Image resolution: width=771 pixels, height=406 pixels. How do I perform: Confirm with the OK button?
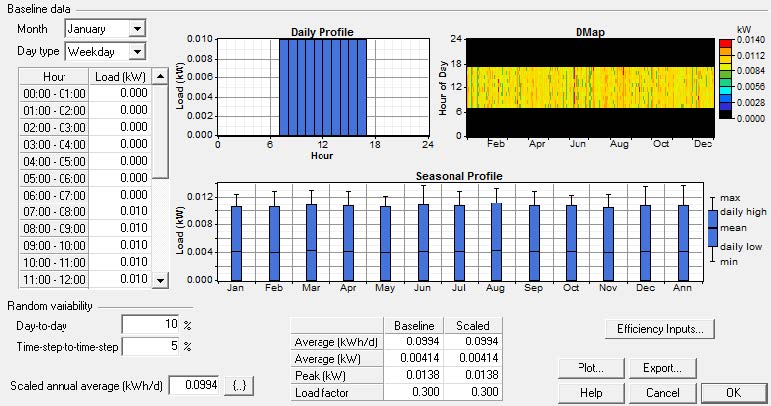733,392
